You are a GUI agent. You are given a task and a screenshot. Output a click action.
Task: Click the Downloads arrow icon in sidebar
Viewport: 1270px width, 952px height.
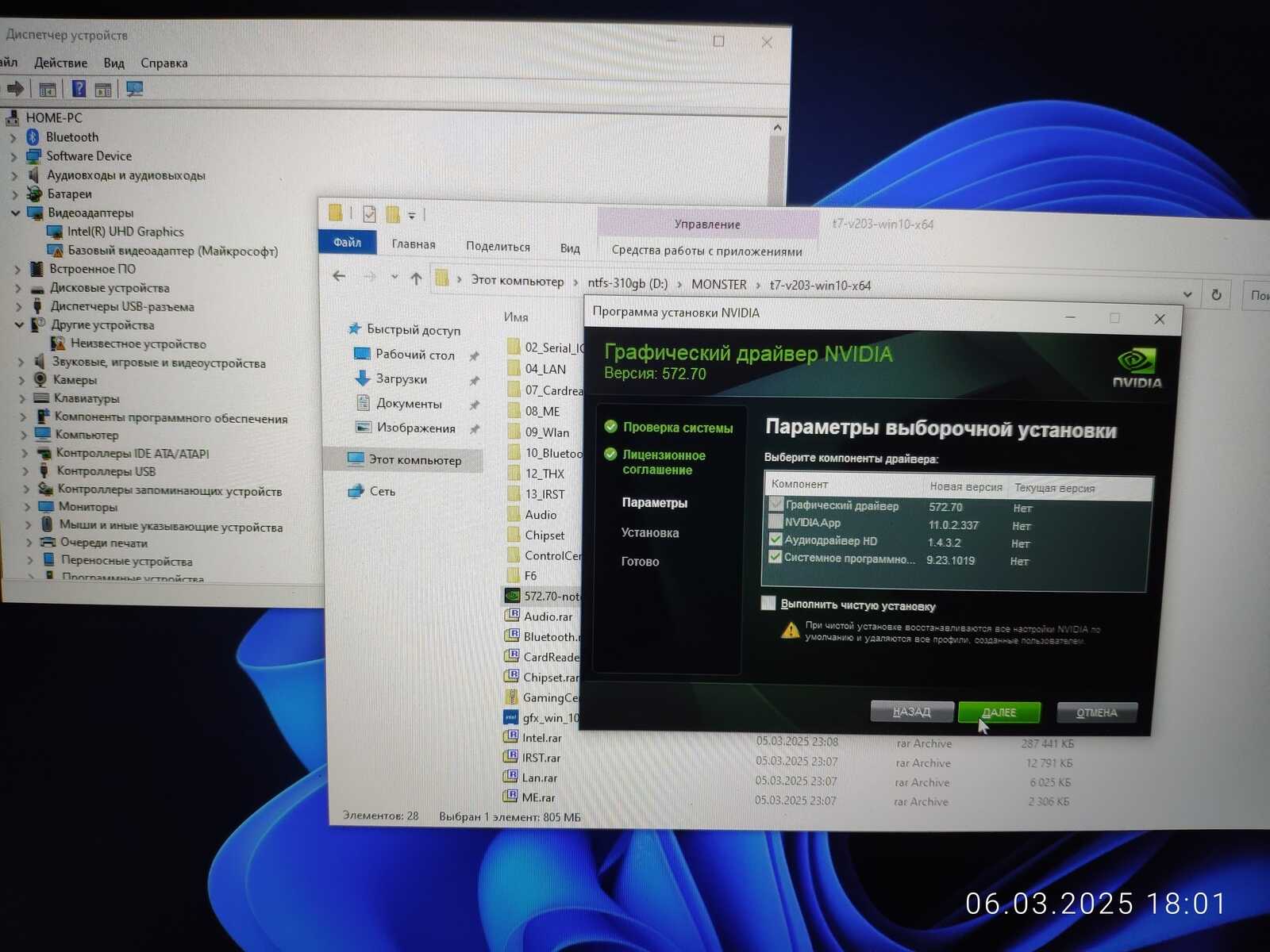[x=363, y=378]
